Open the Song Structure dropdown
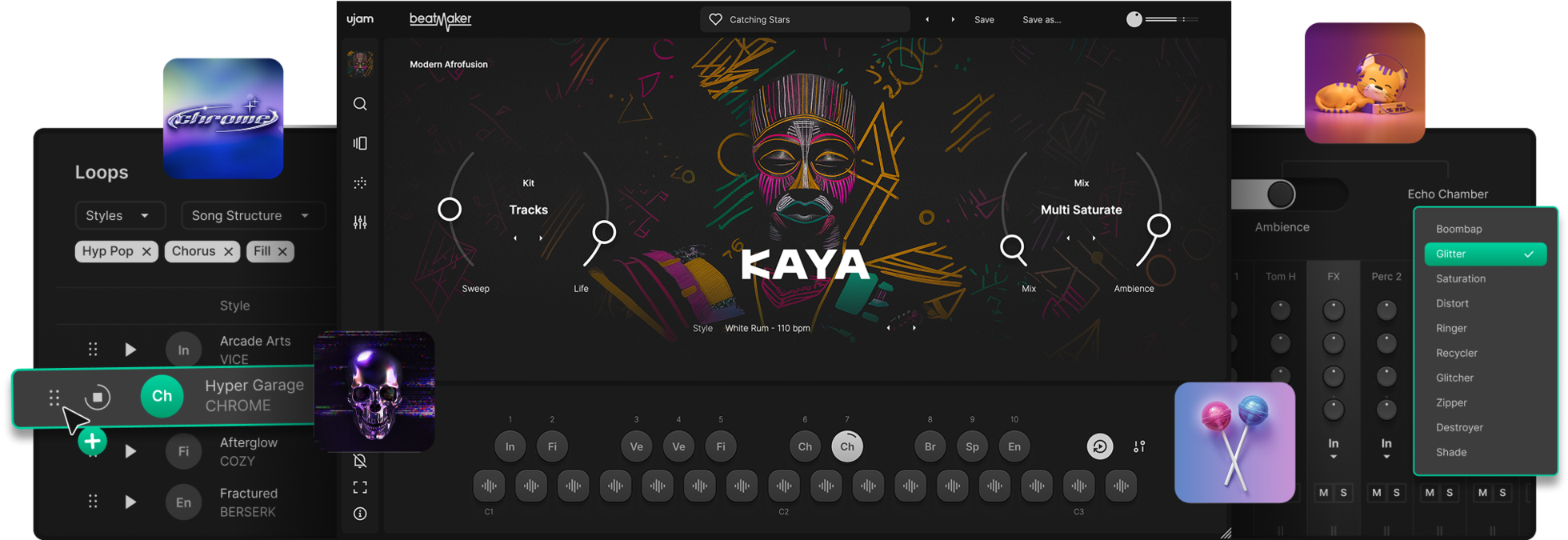 pos(251,215)
